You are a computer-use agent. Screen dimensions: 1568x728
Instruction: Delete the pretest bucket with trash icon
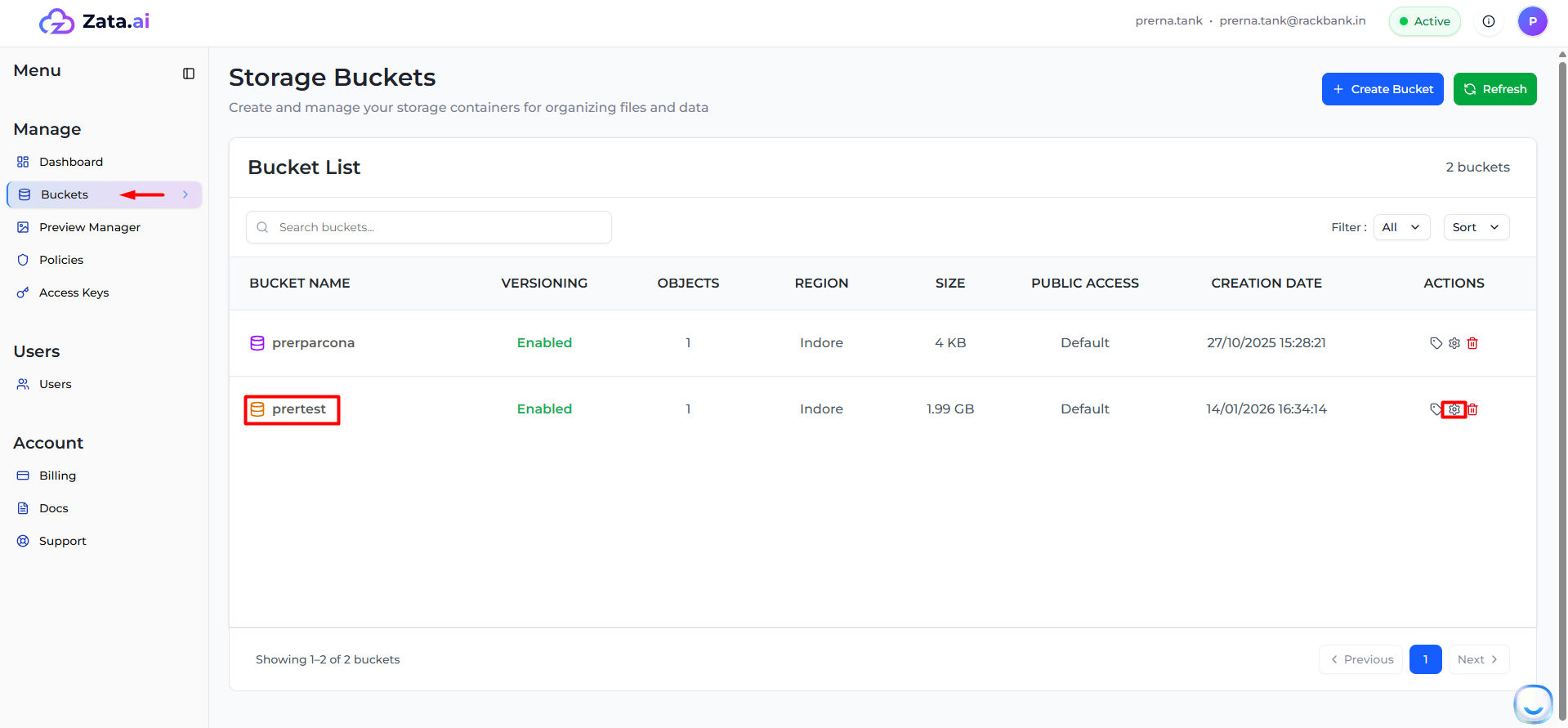1472,409
